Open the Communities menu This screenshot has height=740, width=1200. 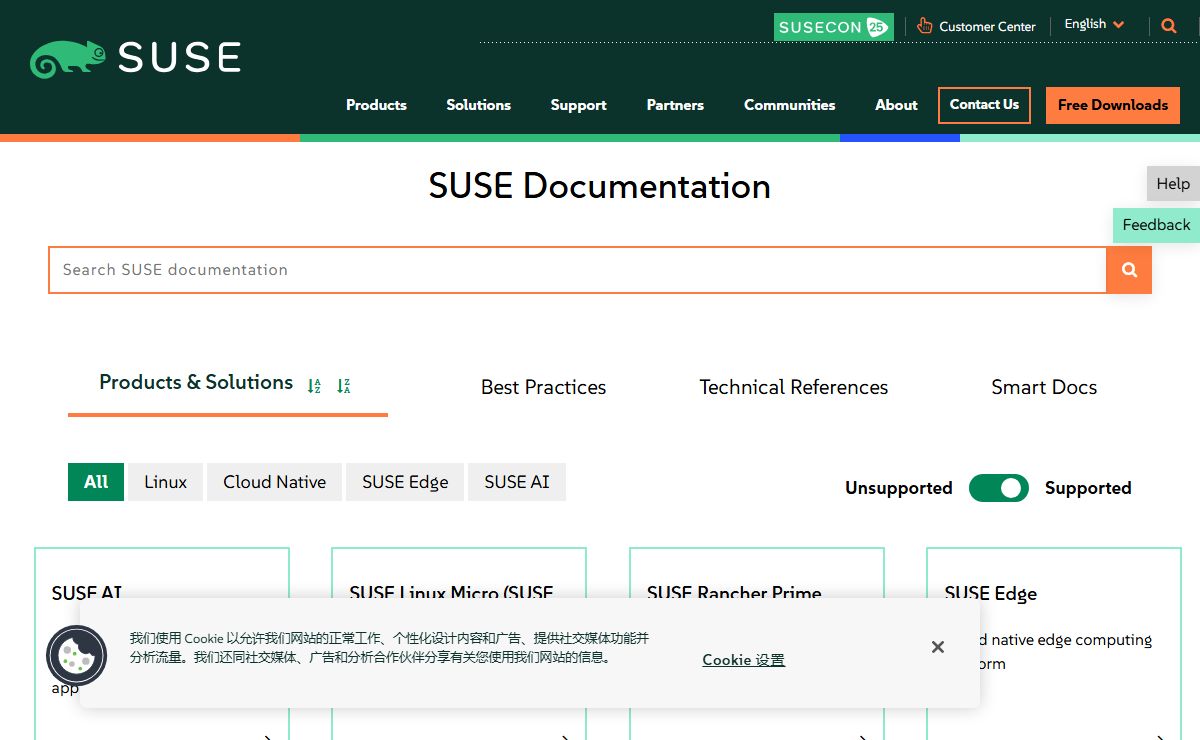789,105
